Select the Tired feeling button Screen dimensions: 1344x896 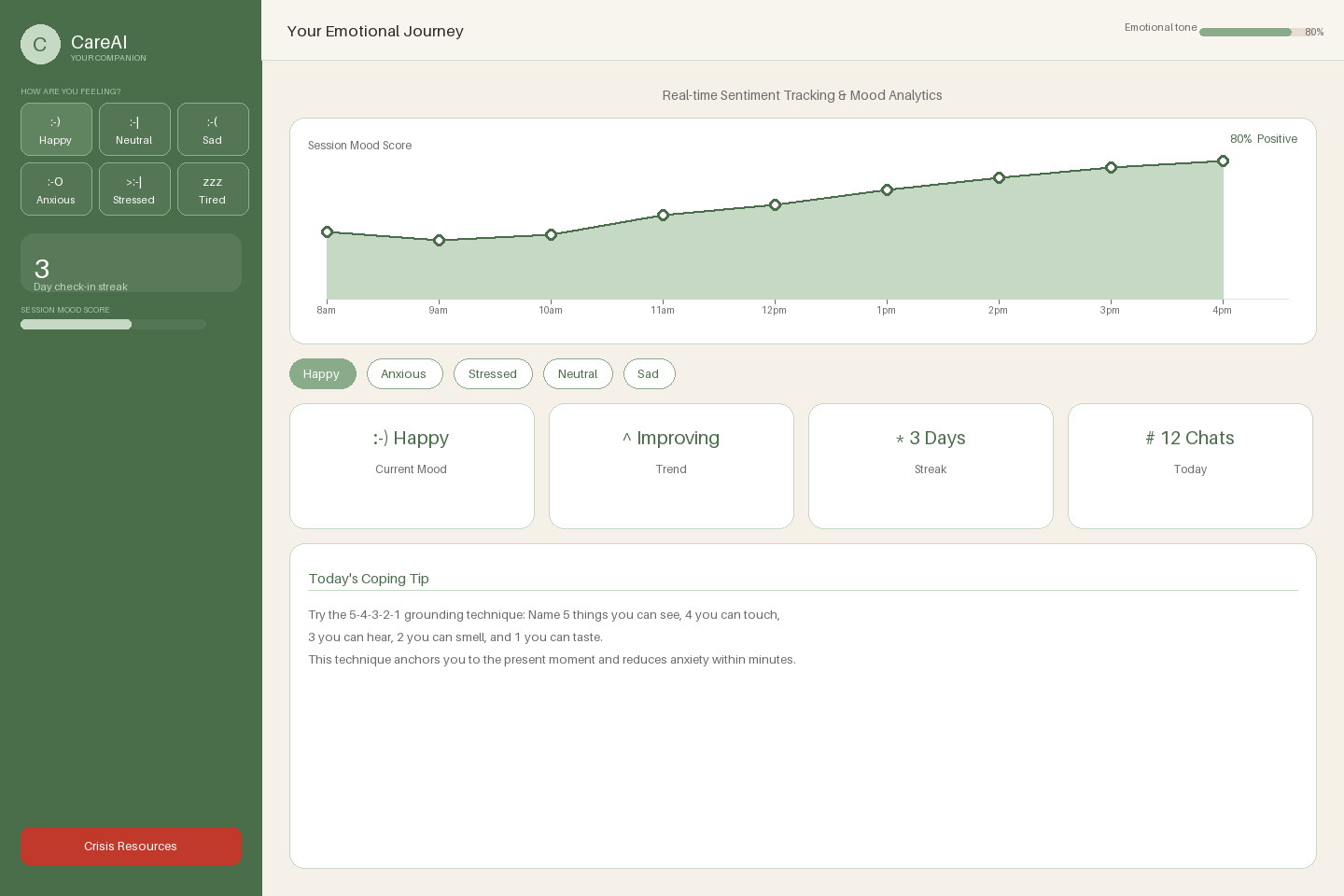click(x=213, y=189)
